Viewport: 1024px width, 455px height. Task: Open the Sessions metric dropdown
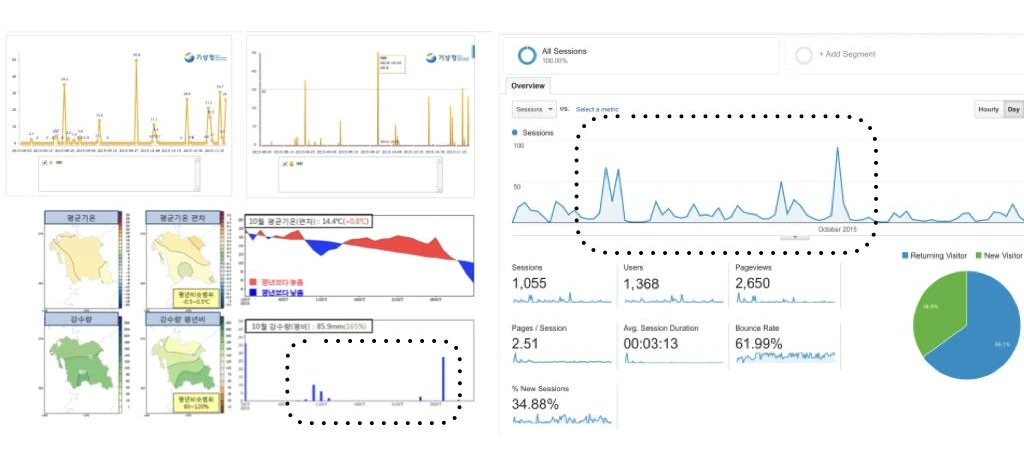tap(534, 110)
